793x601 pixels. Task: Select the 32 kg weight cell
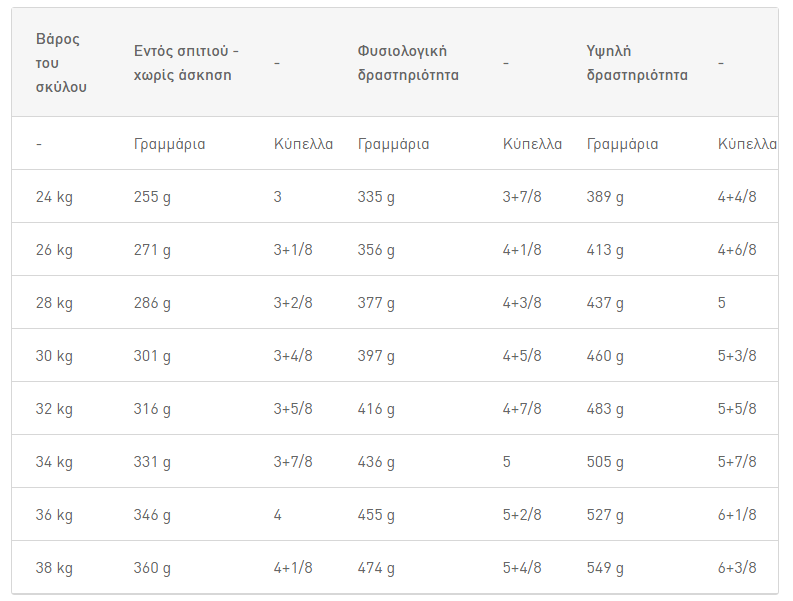pos(54,409)
